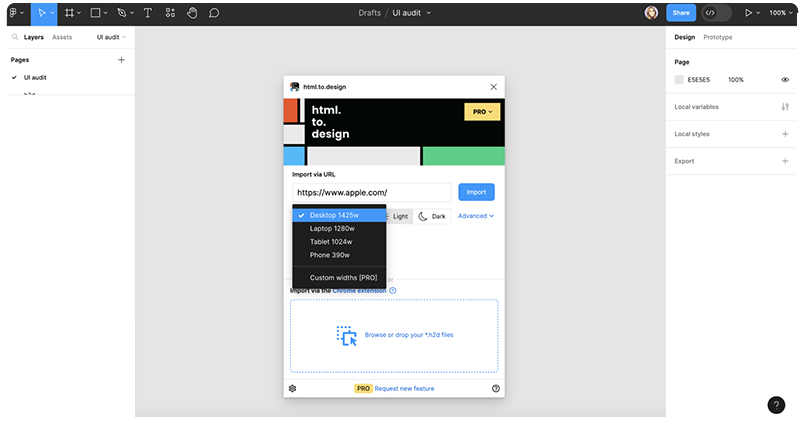Open the Move tool options chevron
Image resolution: width=800 pixels, height=427 pixels.
pyautogui.click(x=52, y=13)
